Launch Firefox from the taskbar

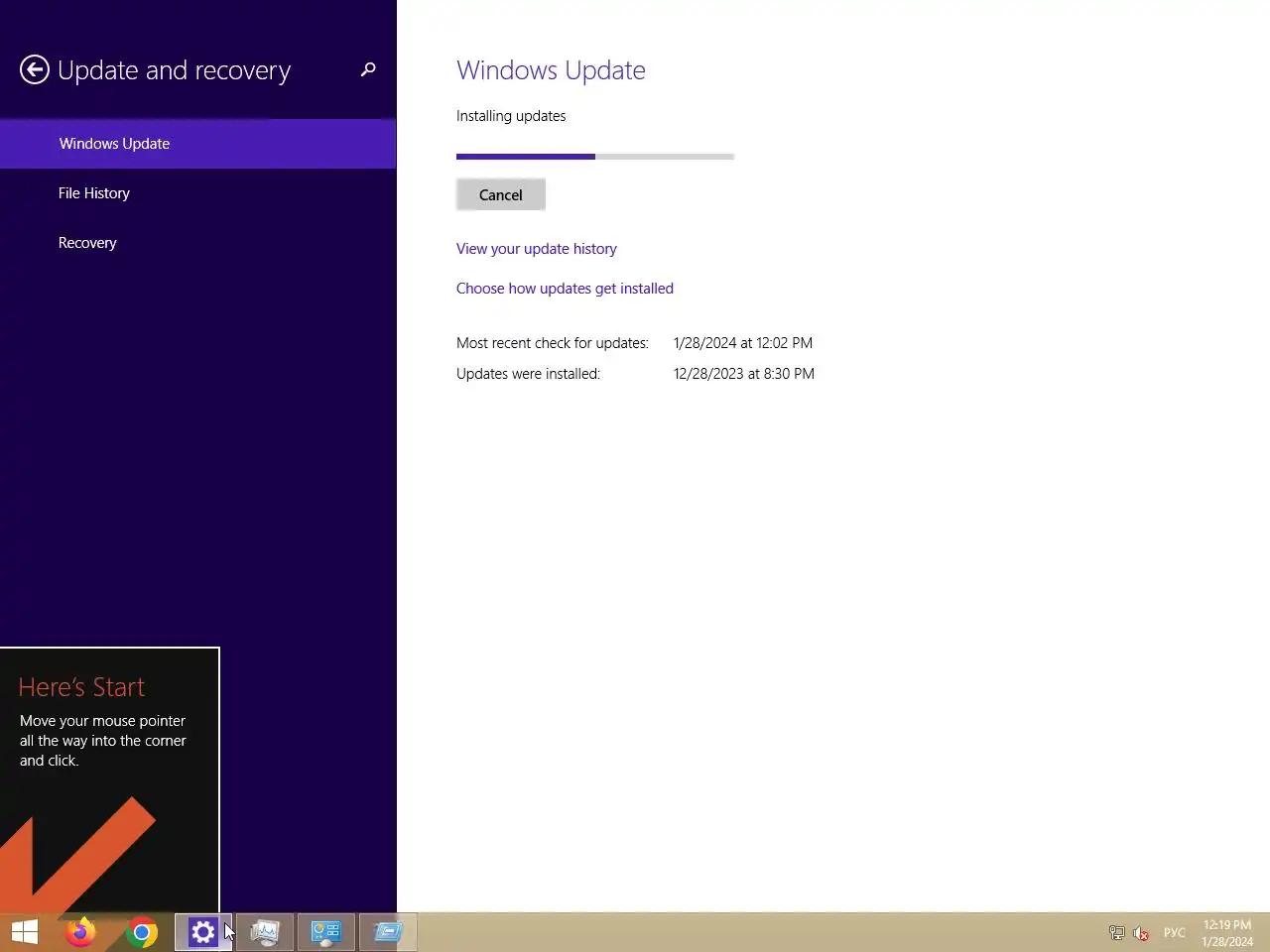[80, 932]
